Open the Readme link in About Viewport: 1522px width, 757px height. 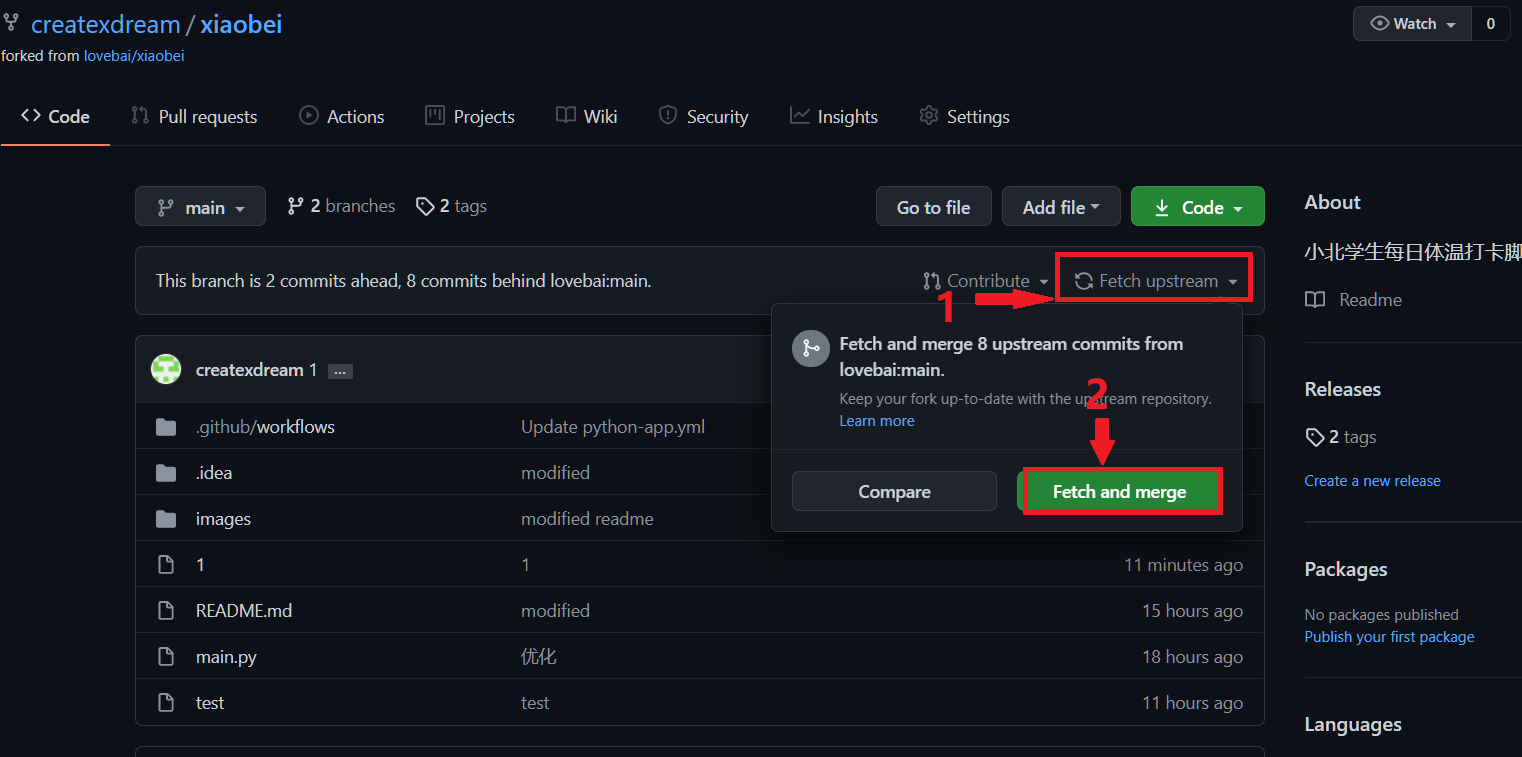pyautogui.click(x=1354, y=300)
